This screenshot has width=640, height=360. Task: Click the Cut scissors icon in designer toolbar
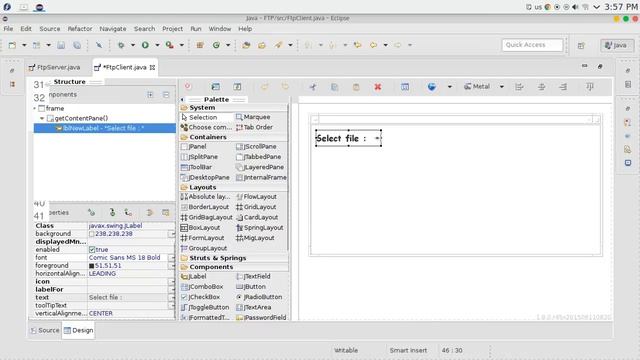tap(313, 87)
